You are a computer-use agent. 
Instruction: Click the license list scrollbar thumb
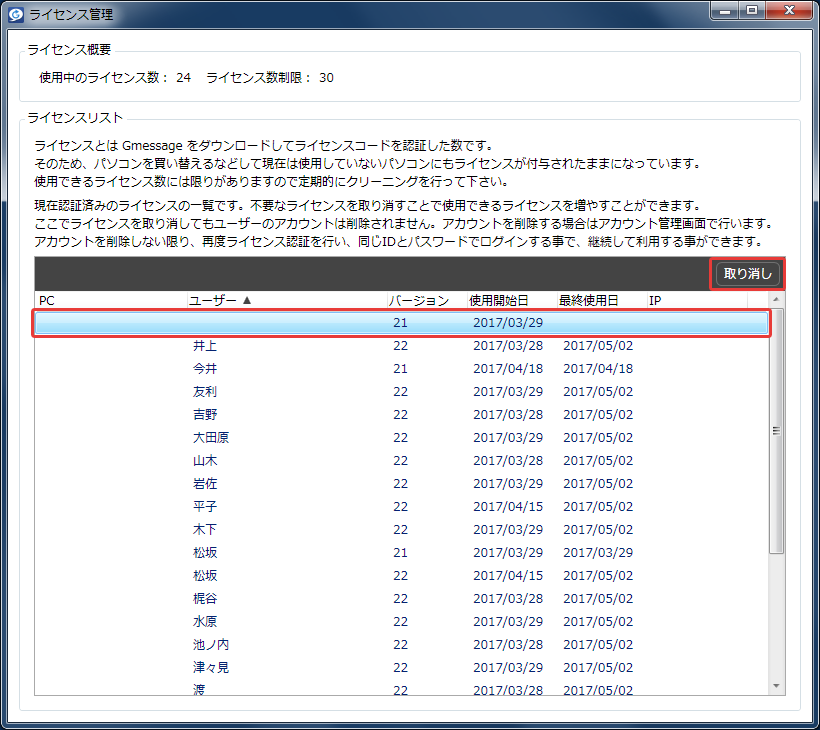tap(777, 430)
